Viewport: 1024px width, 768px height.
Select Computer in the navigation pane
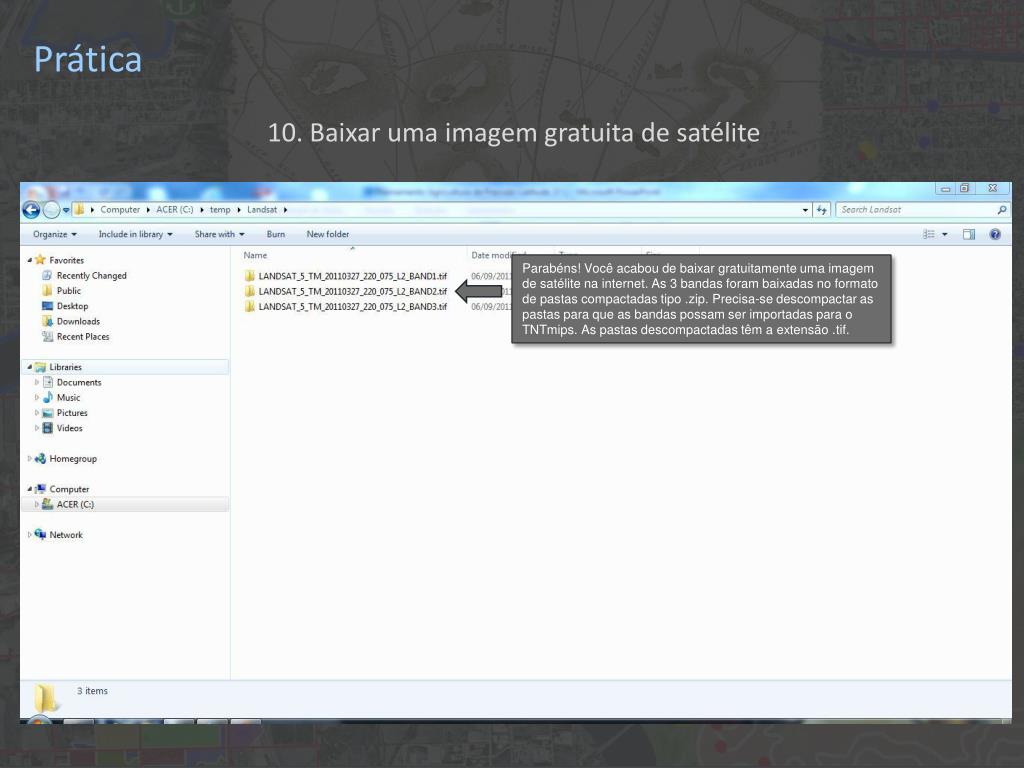[69, 489]
